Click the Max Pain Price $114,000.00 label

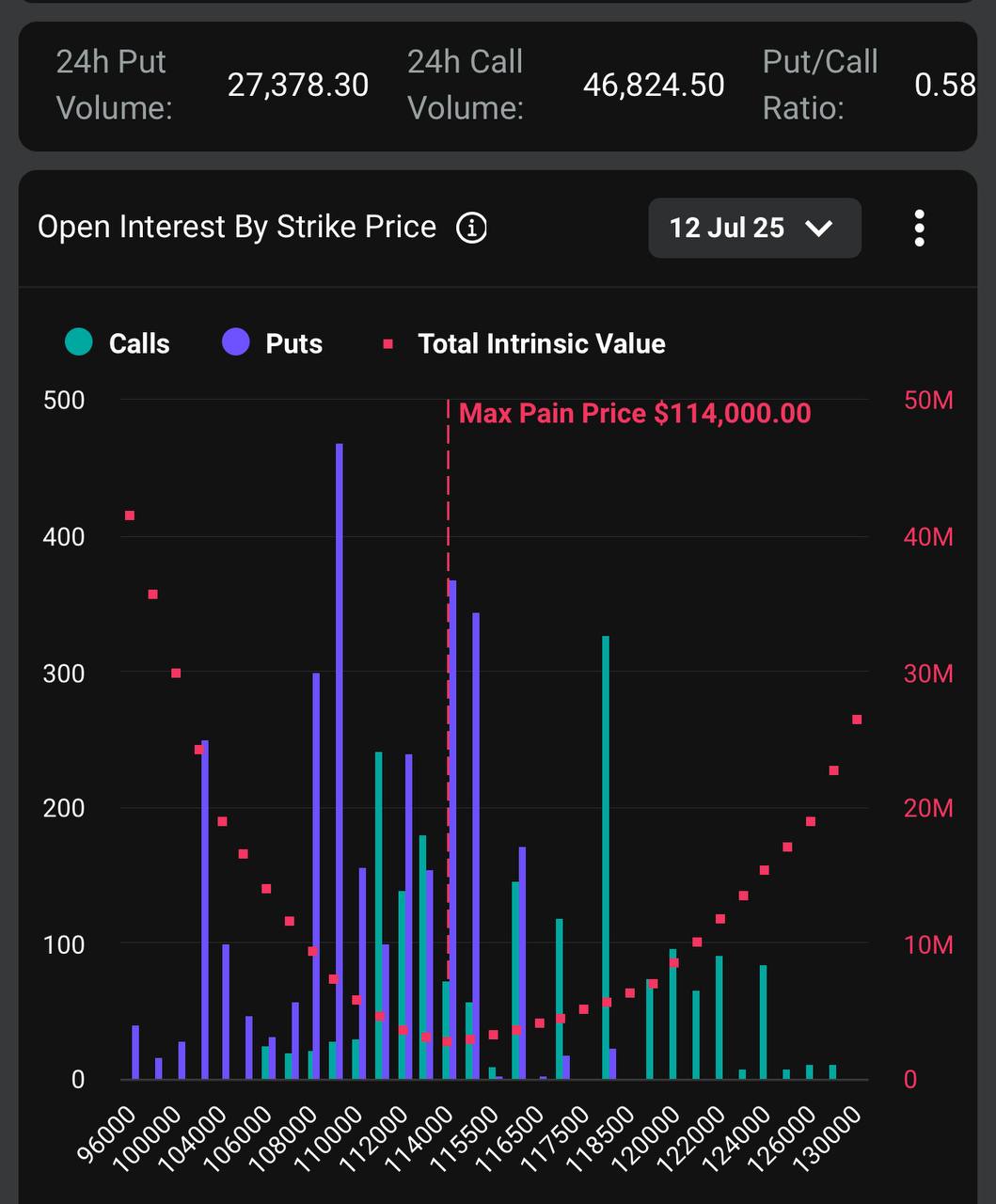click(x=635, y=413)
